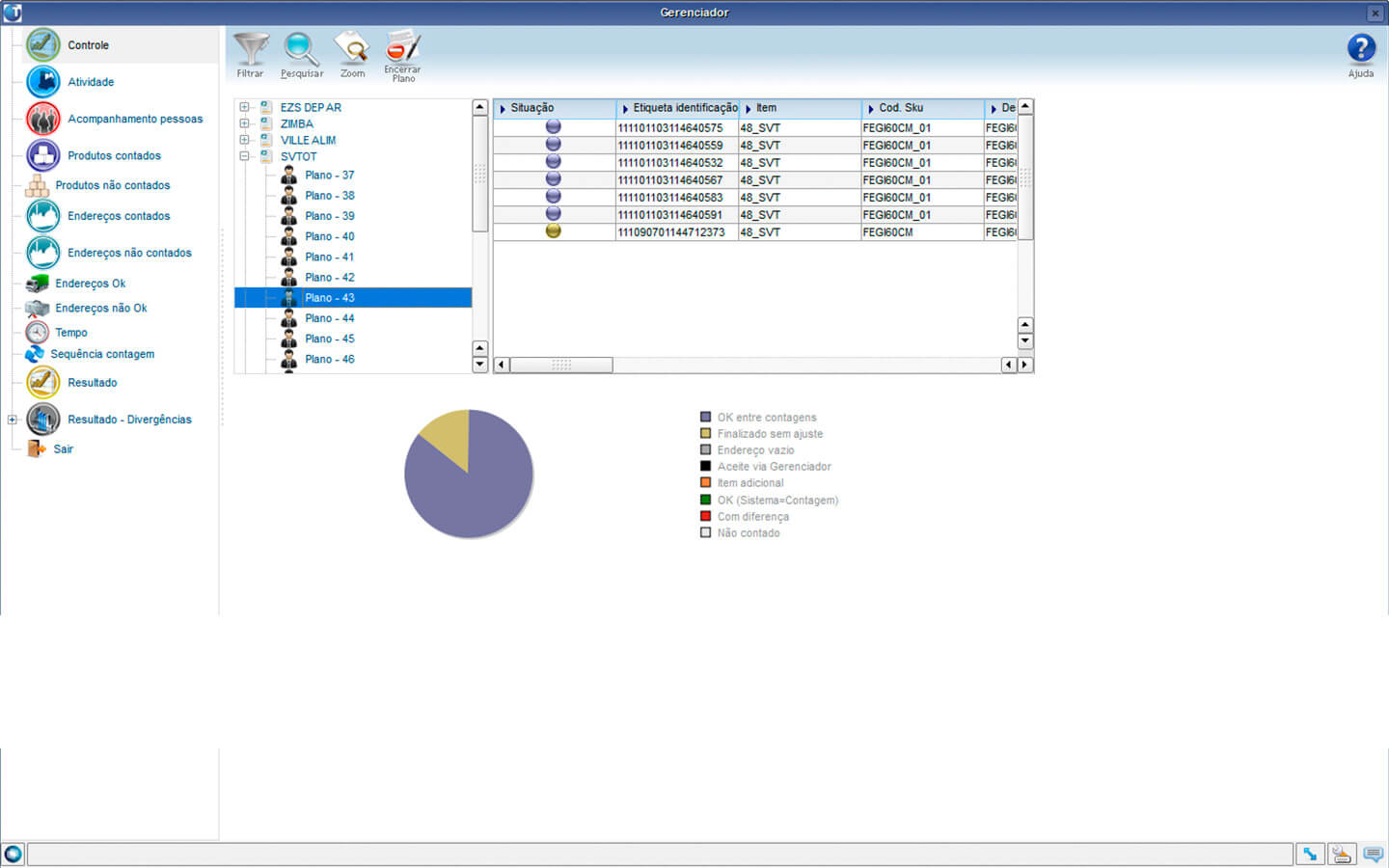Image resolution: width=1389 pixels, height=868 pixels.
Task: Sort by Etiqueta identificação column header
Action: 677,108
